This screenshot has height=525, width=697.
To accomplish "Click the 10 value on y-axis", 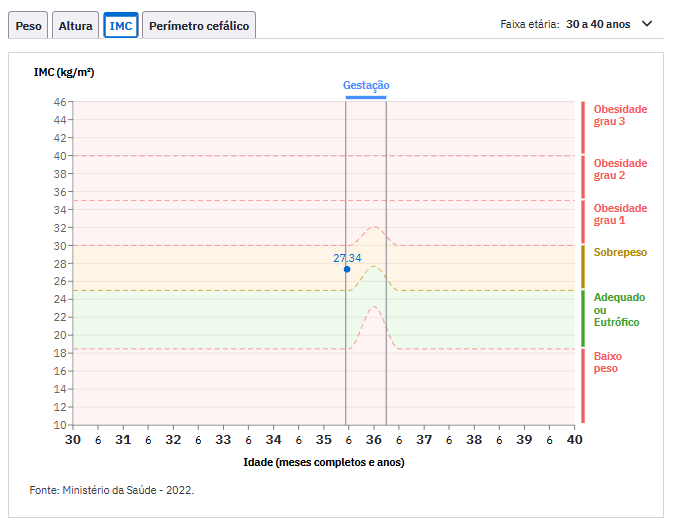I will pyautogui.click(x=60, y=425).
